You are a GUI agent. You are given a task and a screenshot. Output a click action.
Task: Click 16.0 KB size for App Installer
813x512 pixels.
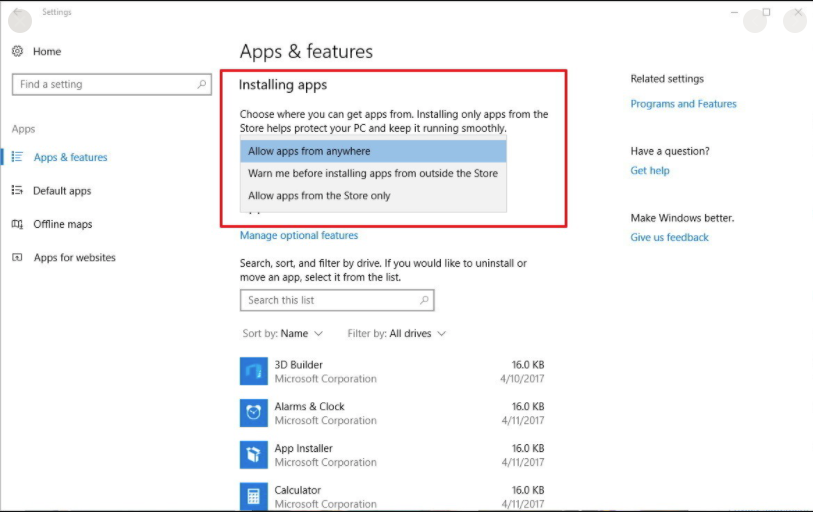(528, 448)
